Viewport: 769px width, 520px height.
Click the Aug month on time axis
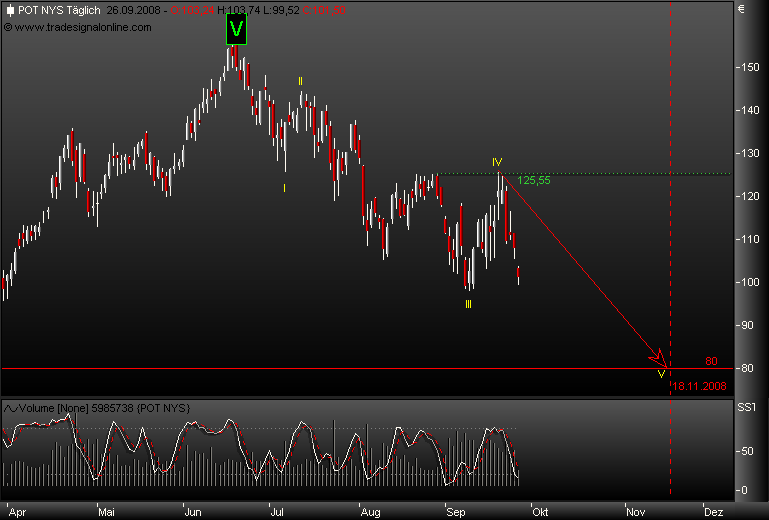pos(370,512)
